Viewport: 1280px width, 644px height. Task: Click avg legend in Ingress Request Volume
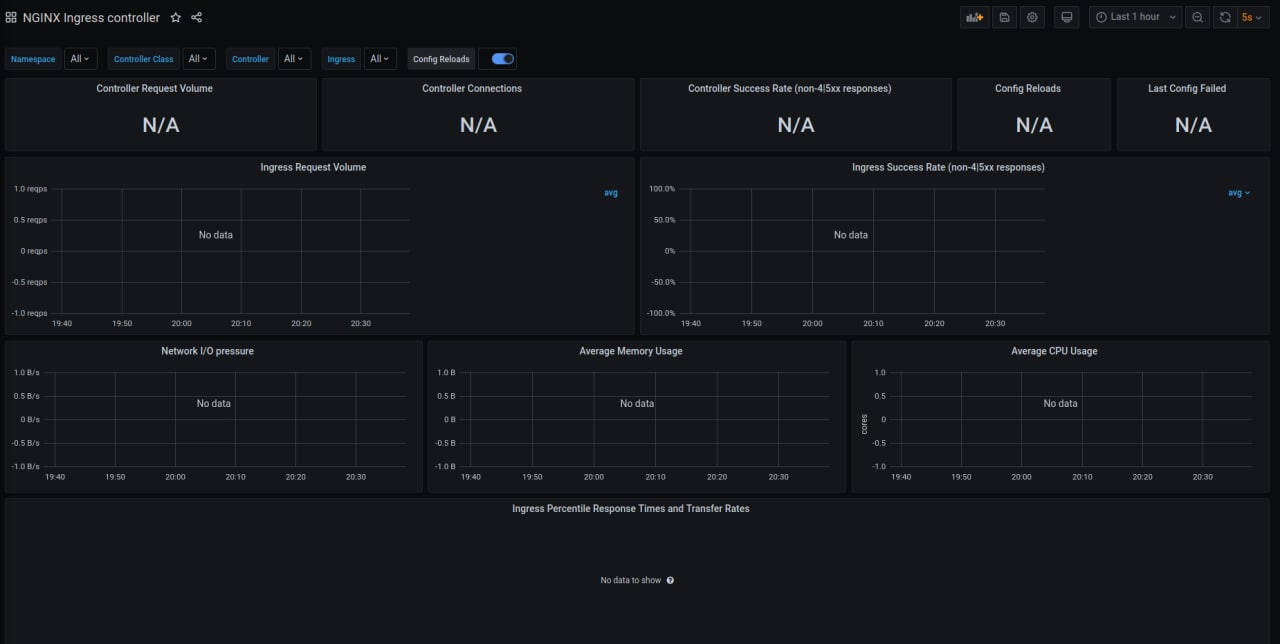(611, 193)
